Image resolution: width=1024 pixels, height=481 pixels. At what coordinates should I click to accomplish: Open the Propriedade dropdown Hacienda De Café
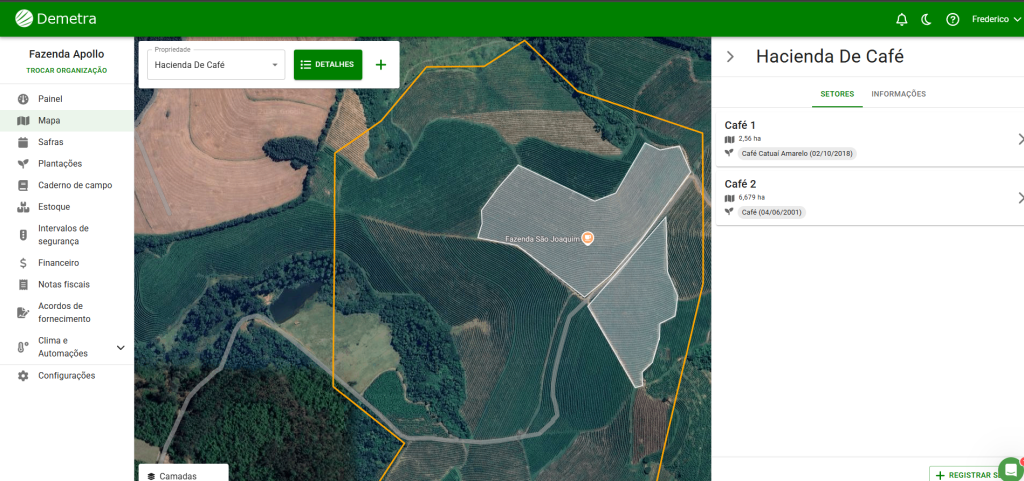pos(216,65)
